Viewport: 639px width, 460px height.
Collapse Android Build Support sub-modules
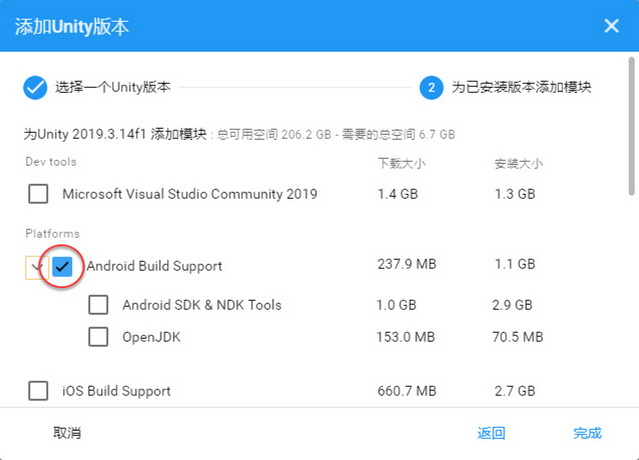[37, 267]
